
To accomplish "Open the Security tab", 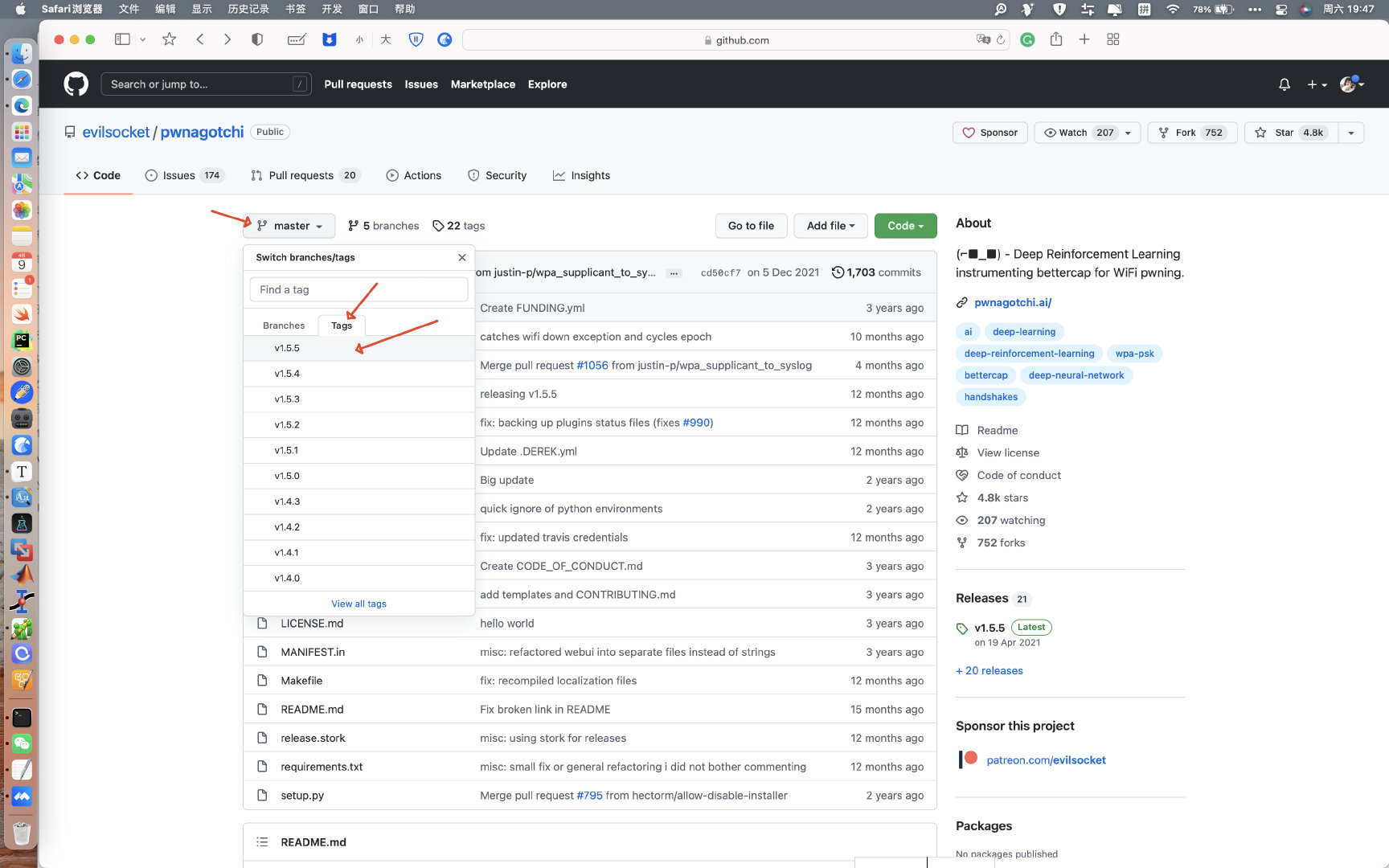I will [498, 175].
